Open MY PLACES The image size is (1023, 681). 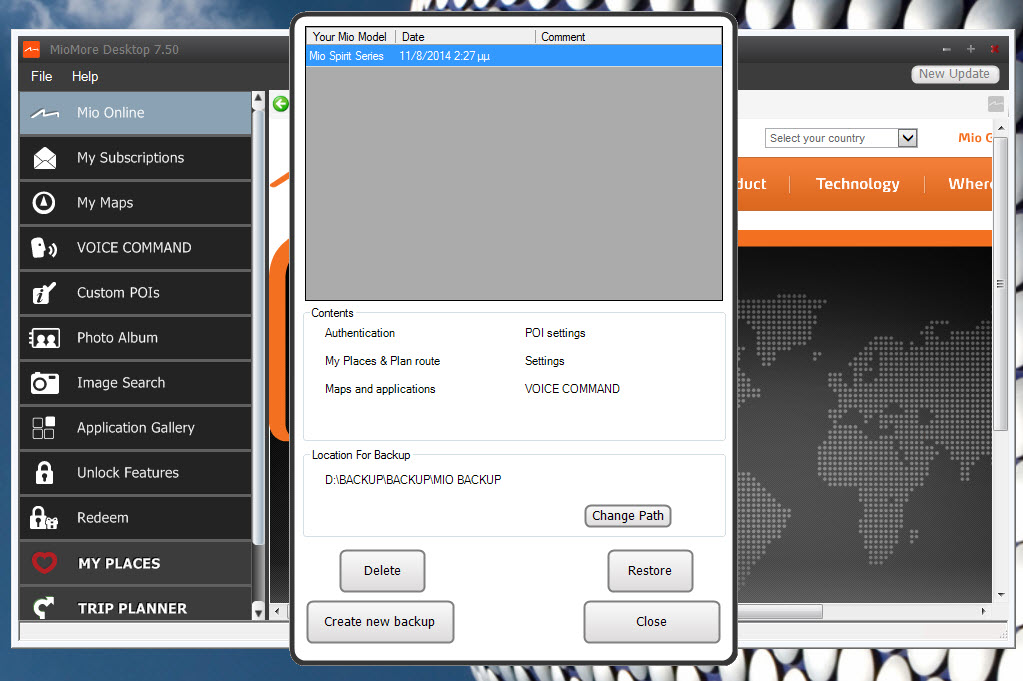tap(135, 563)
